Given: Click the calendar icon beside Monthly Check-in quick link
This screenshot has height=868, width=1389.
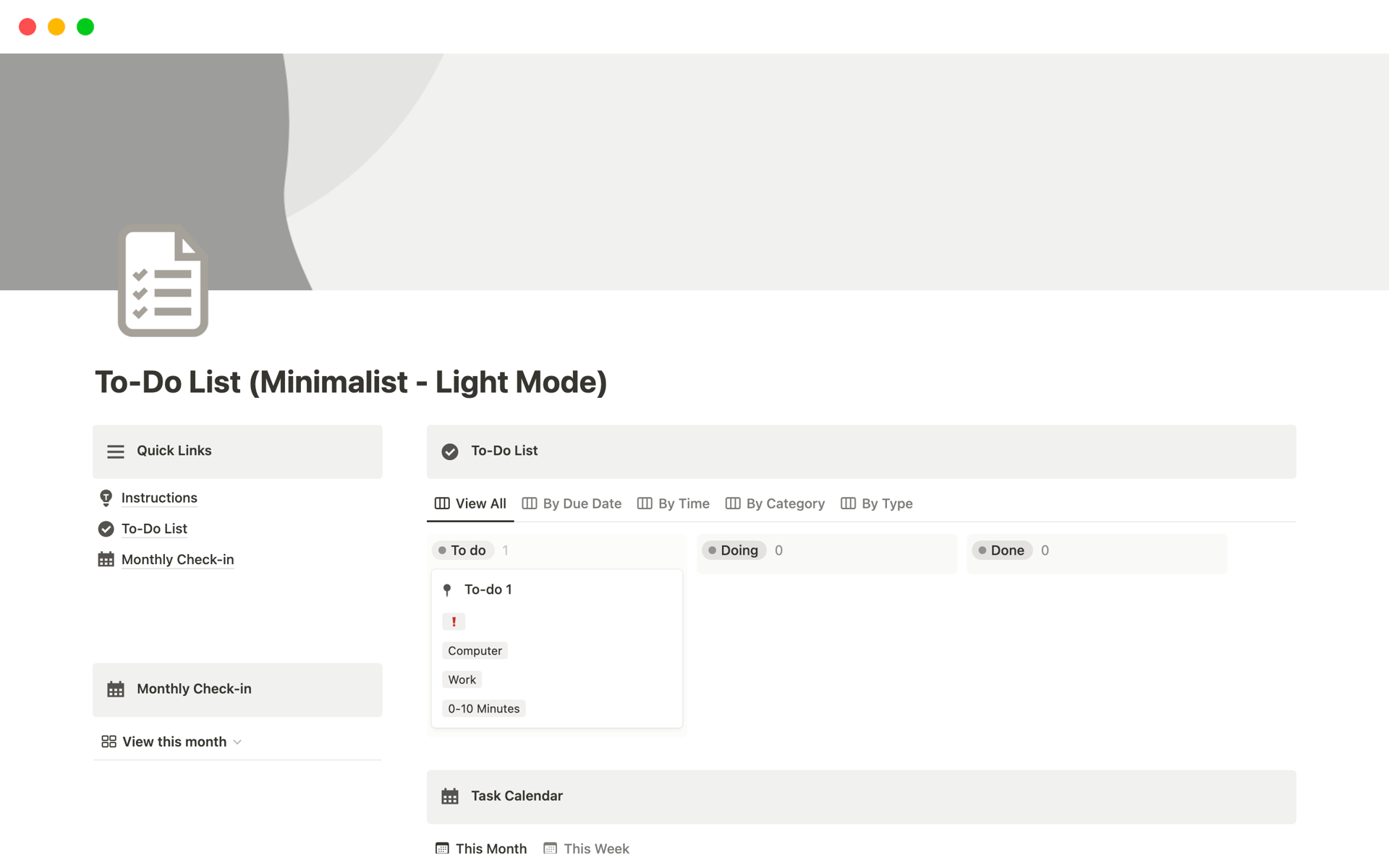Looking at the screenshot, I should [x=106, y=559].
